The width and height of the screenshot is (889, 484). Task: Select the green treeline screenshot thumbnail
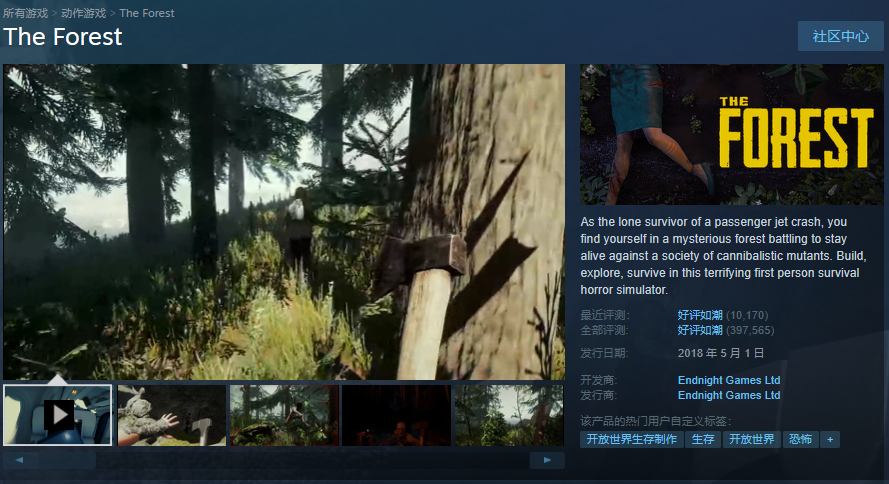pyautogui.click(x=509, y=415)
